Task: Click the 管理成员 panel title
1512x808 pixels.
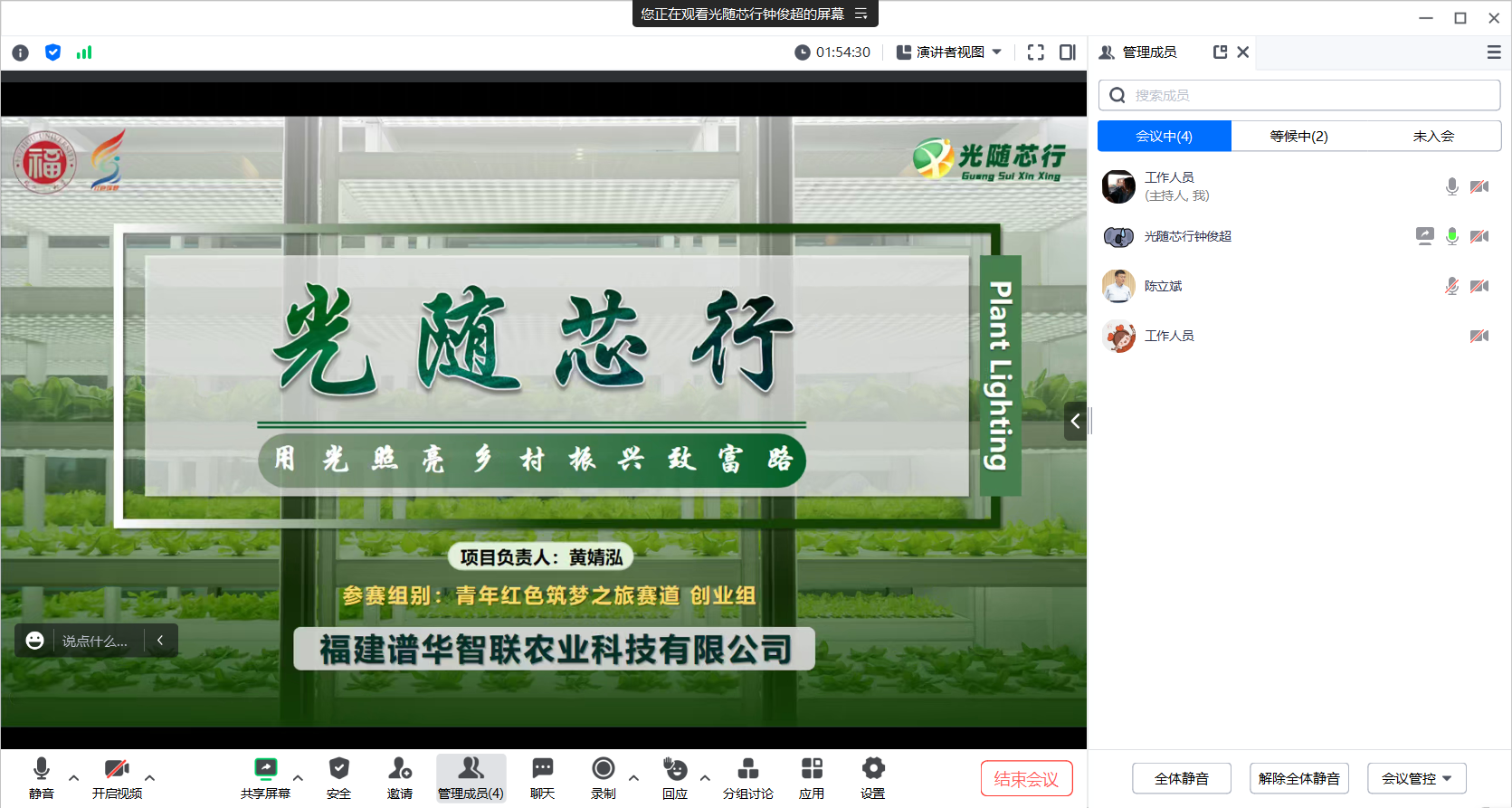Action: 1149,52
